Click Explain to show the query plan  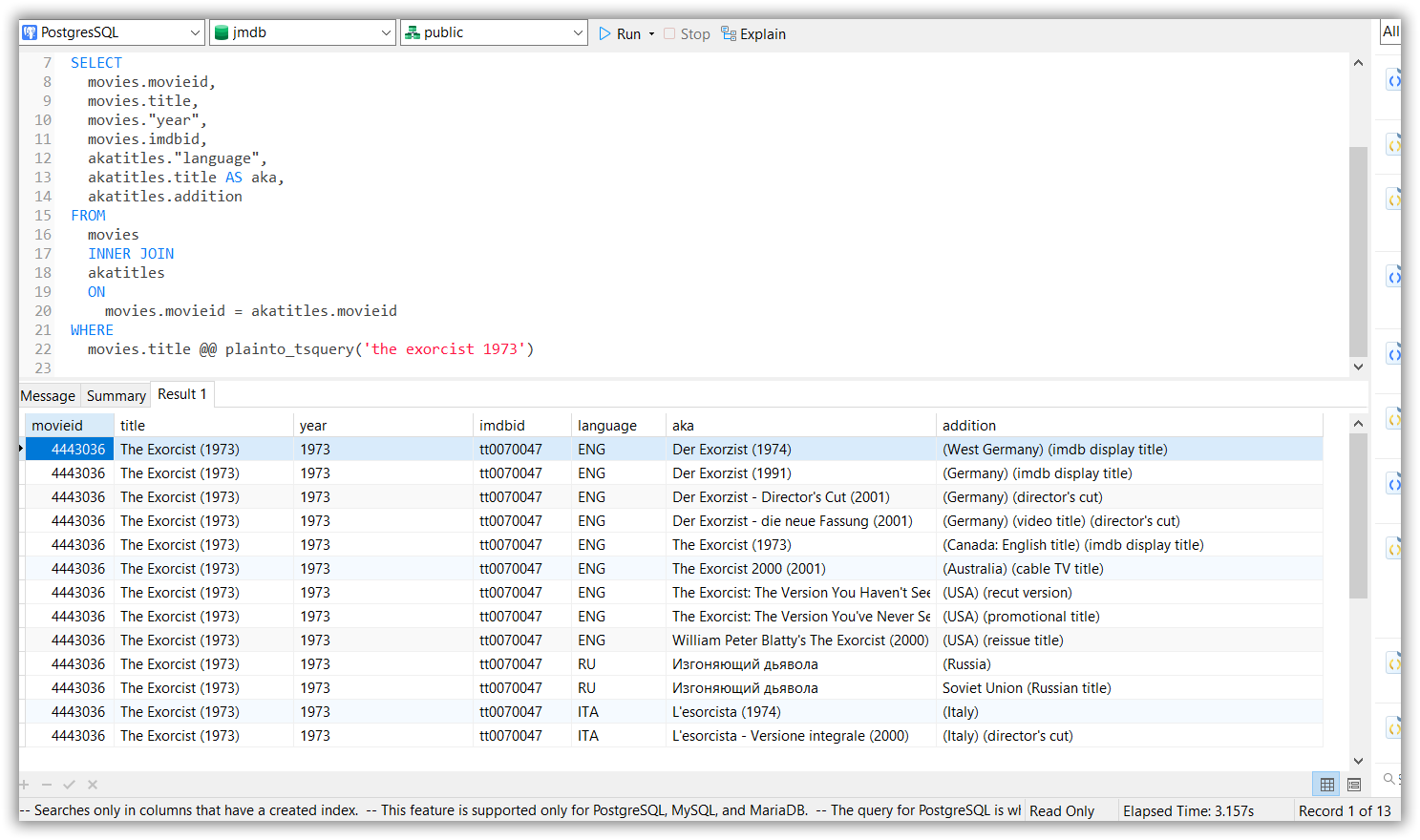coord(753,33)
